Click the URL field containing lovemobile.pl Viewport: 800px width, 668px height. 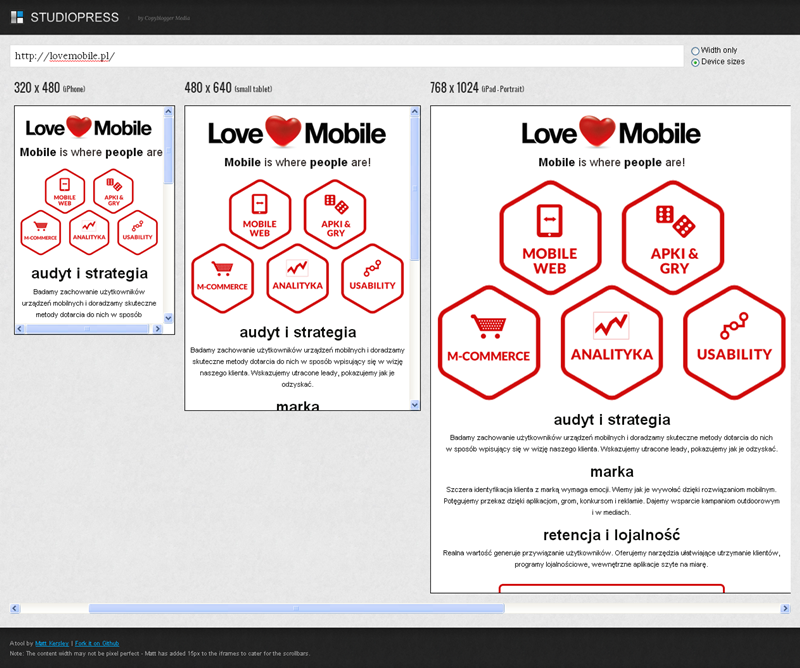pyautogui.click(x=345, y=56)
